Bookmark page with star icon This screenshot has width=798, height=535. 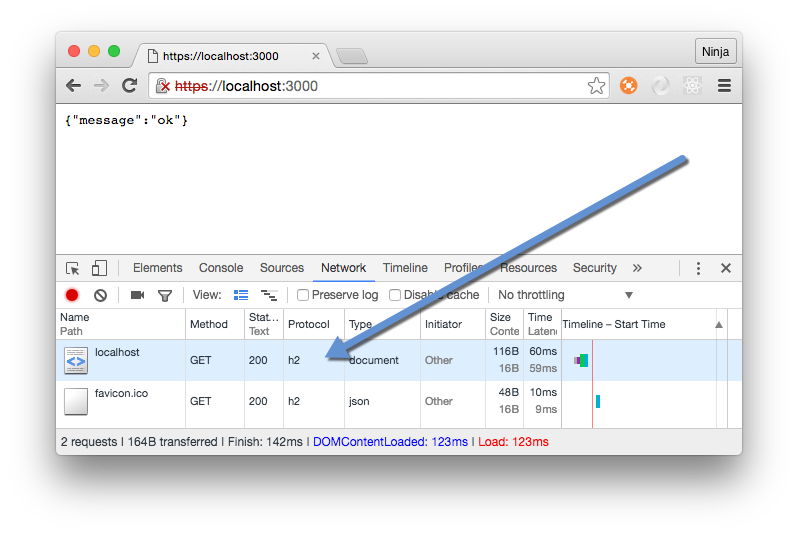[x=596, y=86]
